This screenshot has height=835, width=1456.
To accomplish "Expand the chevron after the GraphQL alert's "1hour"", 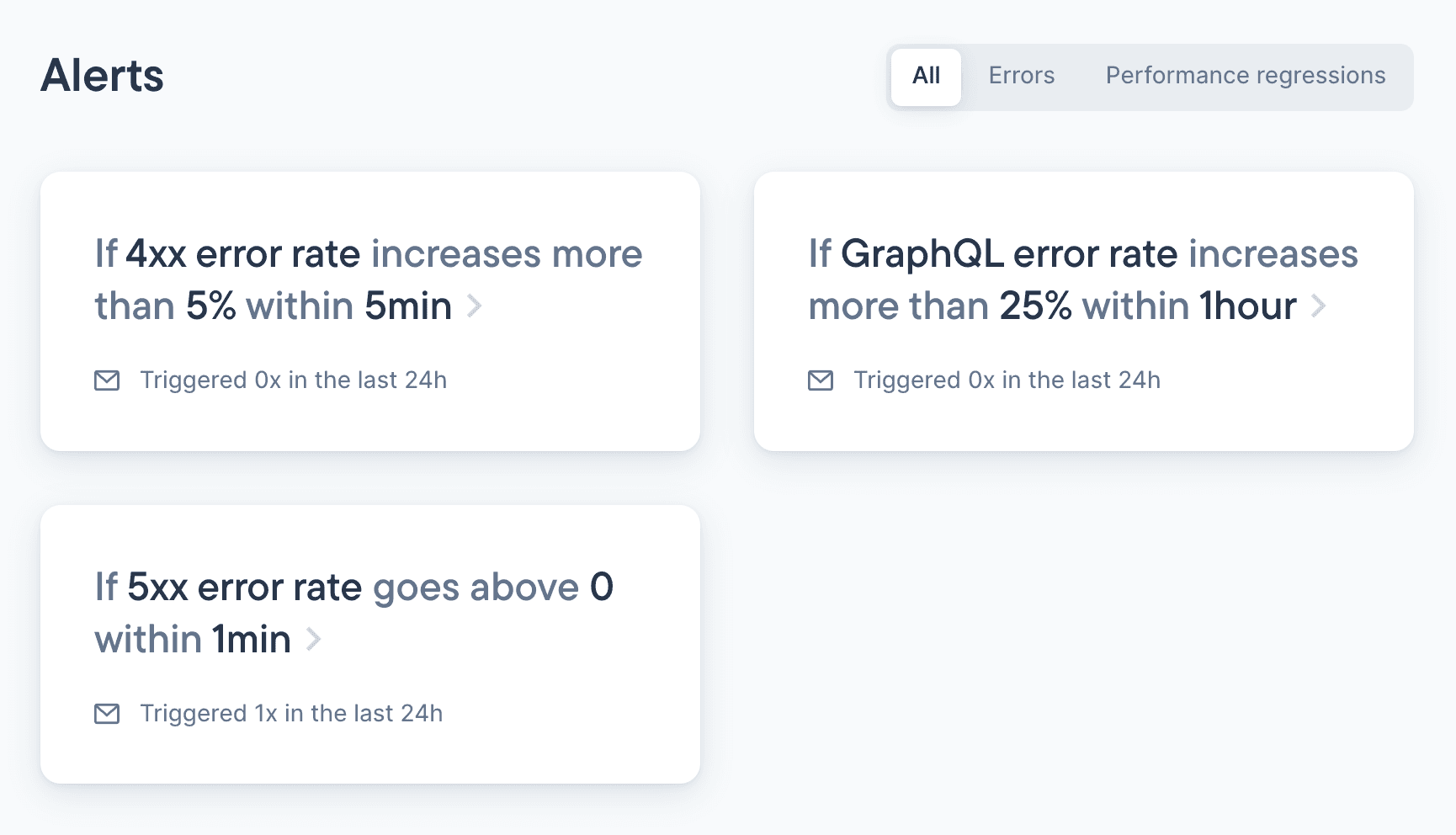I will coord(1319,306).
